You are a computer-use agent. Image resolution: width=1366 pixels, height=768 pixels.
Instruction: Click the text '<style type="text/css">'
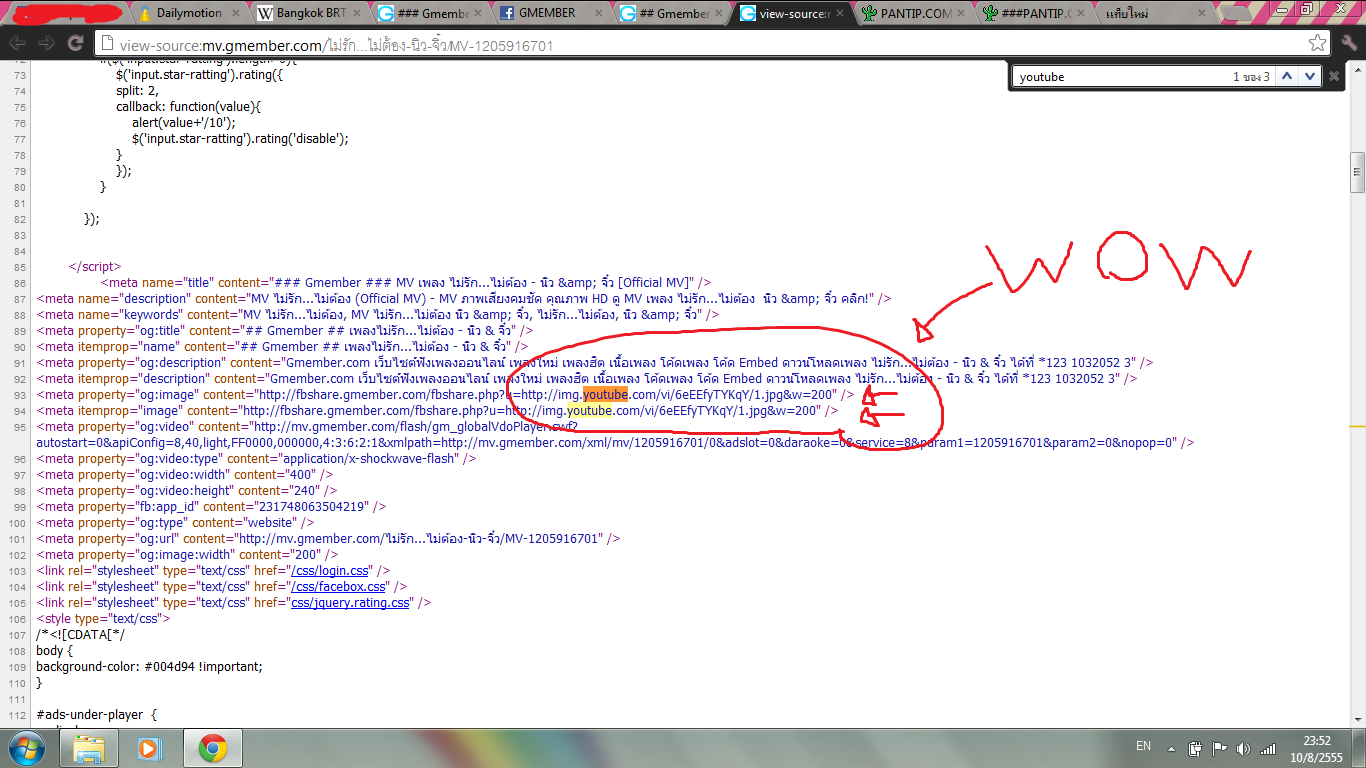coord(103,619)
